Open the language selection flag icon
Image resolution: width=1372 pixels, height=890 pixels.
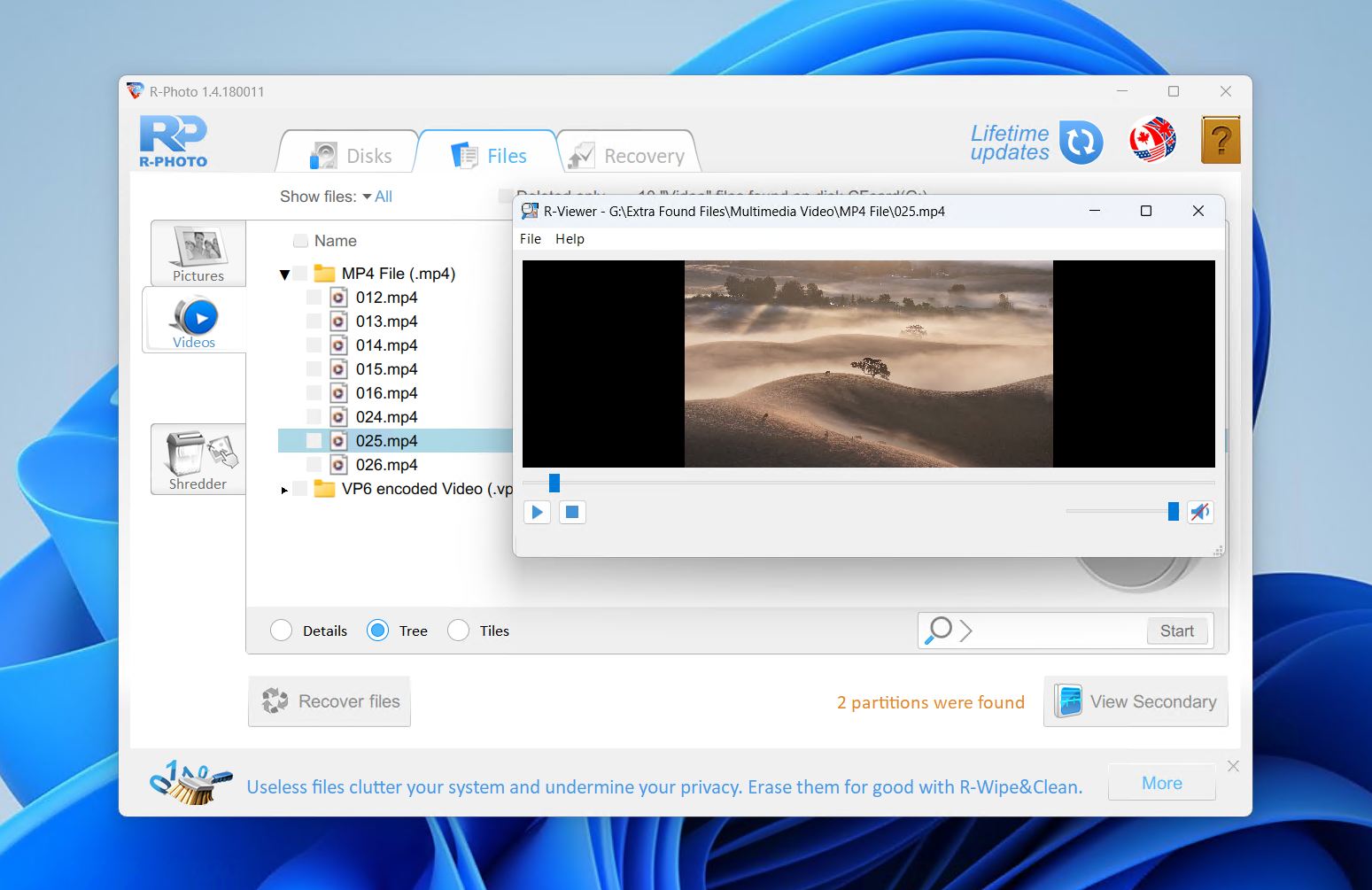(x=1152, y=140)
